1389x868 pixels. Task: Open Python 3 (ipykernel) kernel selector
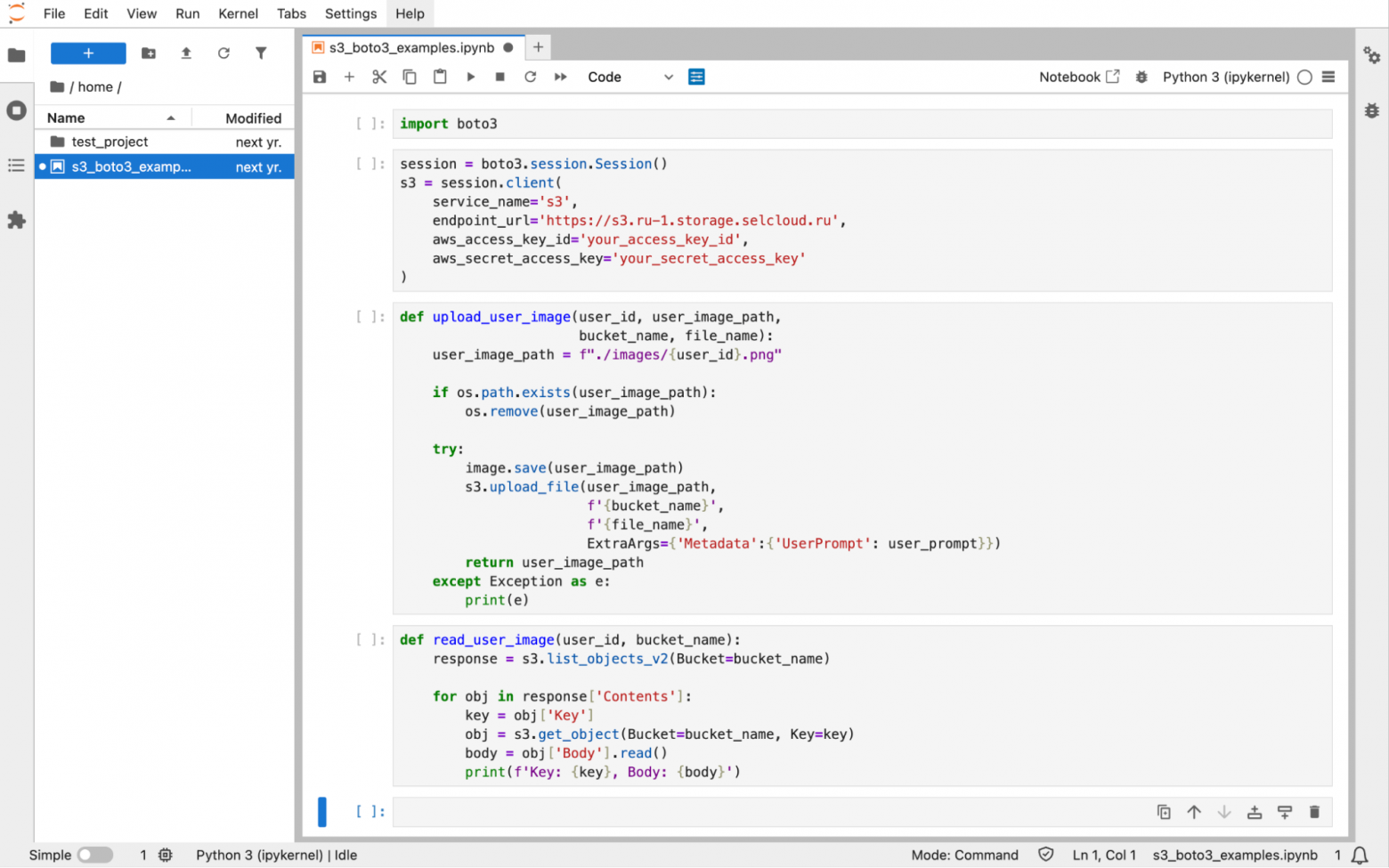click(1225, 77)
